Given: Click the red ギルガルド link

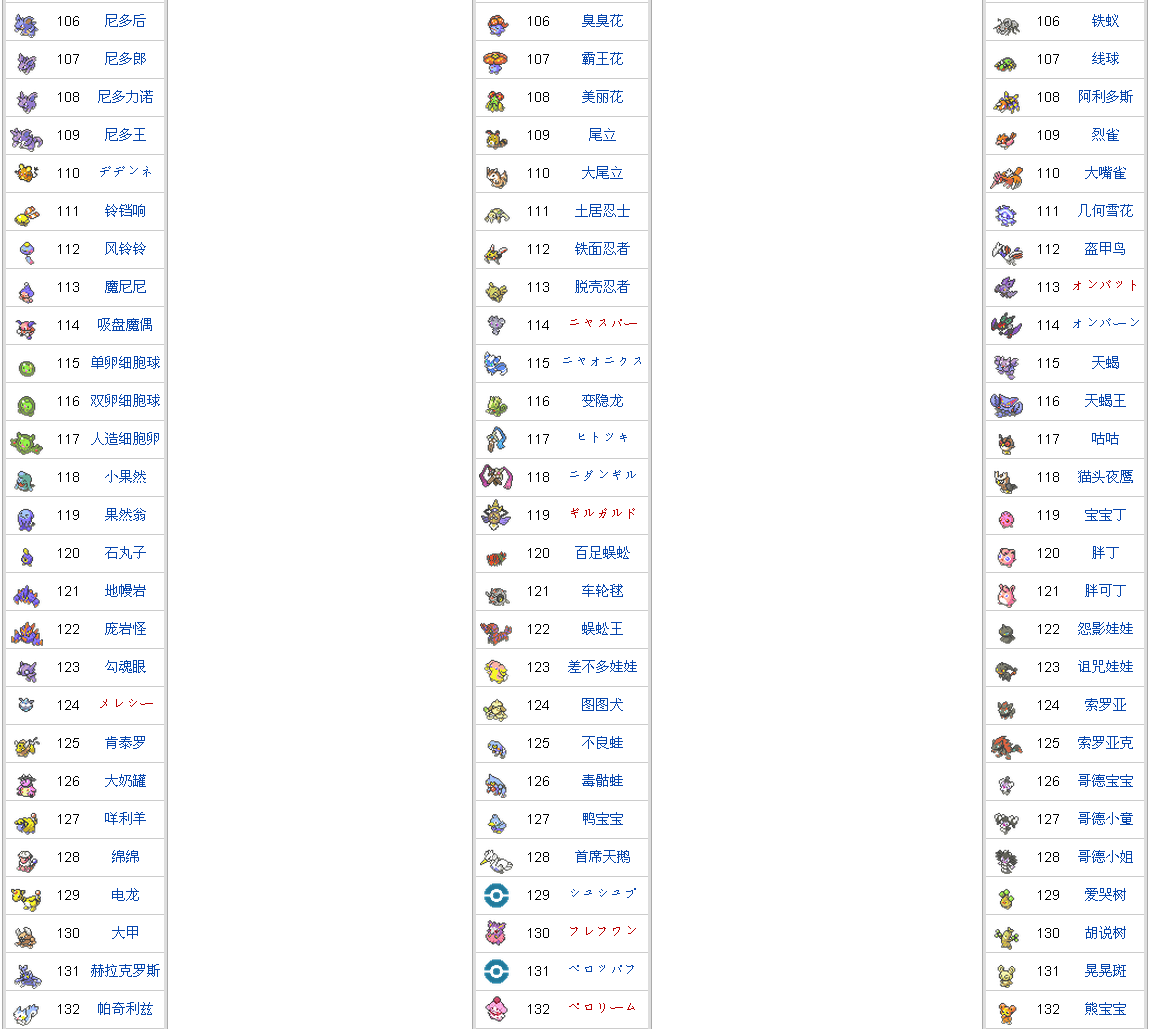Looking at the screenshot, I should (x=602, y=514).
